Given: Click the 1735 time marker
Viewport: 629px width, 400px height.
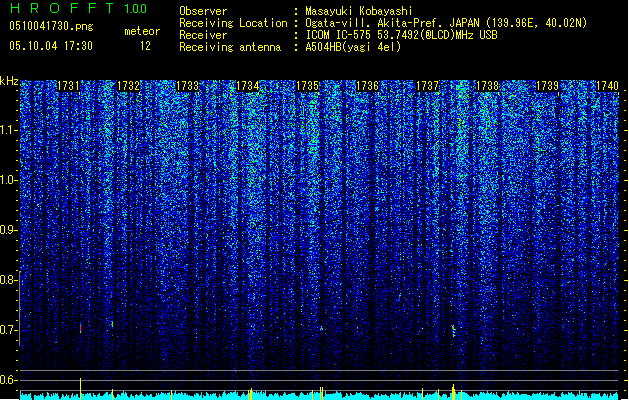Looking at the screenshot, I should [307, 86].
